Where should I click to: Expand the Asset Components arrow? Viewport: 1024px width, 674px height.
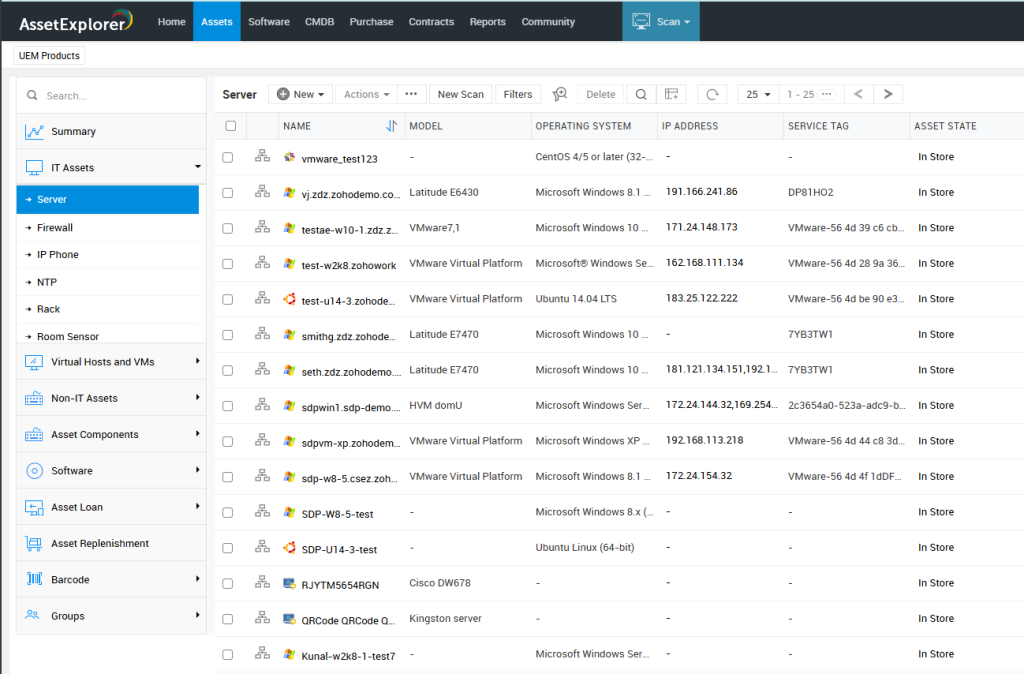click(x=197, y=434)
